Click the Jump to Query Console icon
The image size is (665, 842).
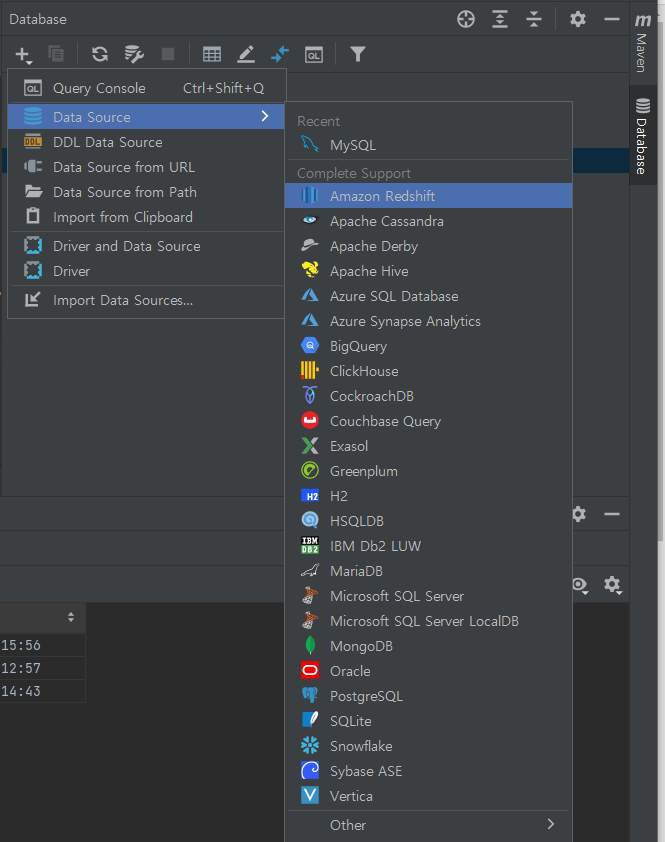click(x=314, y=54)
